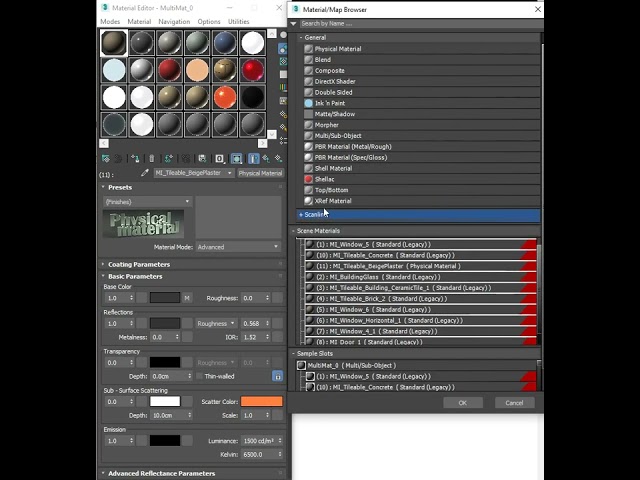Click Assign Material to Selection icon
Viewport: 640px width, 480px height.
(135, 158)
